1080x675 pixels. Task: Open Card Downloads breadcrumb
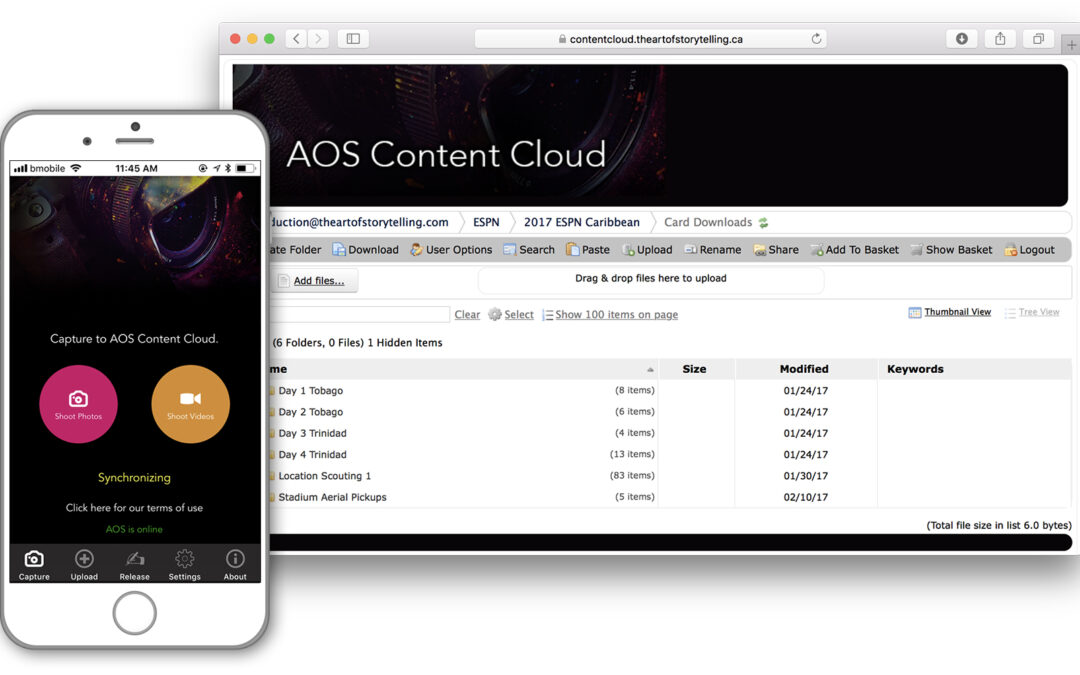click(708, 222)
